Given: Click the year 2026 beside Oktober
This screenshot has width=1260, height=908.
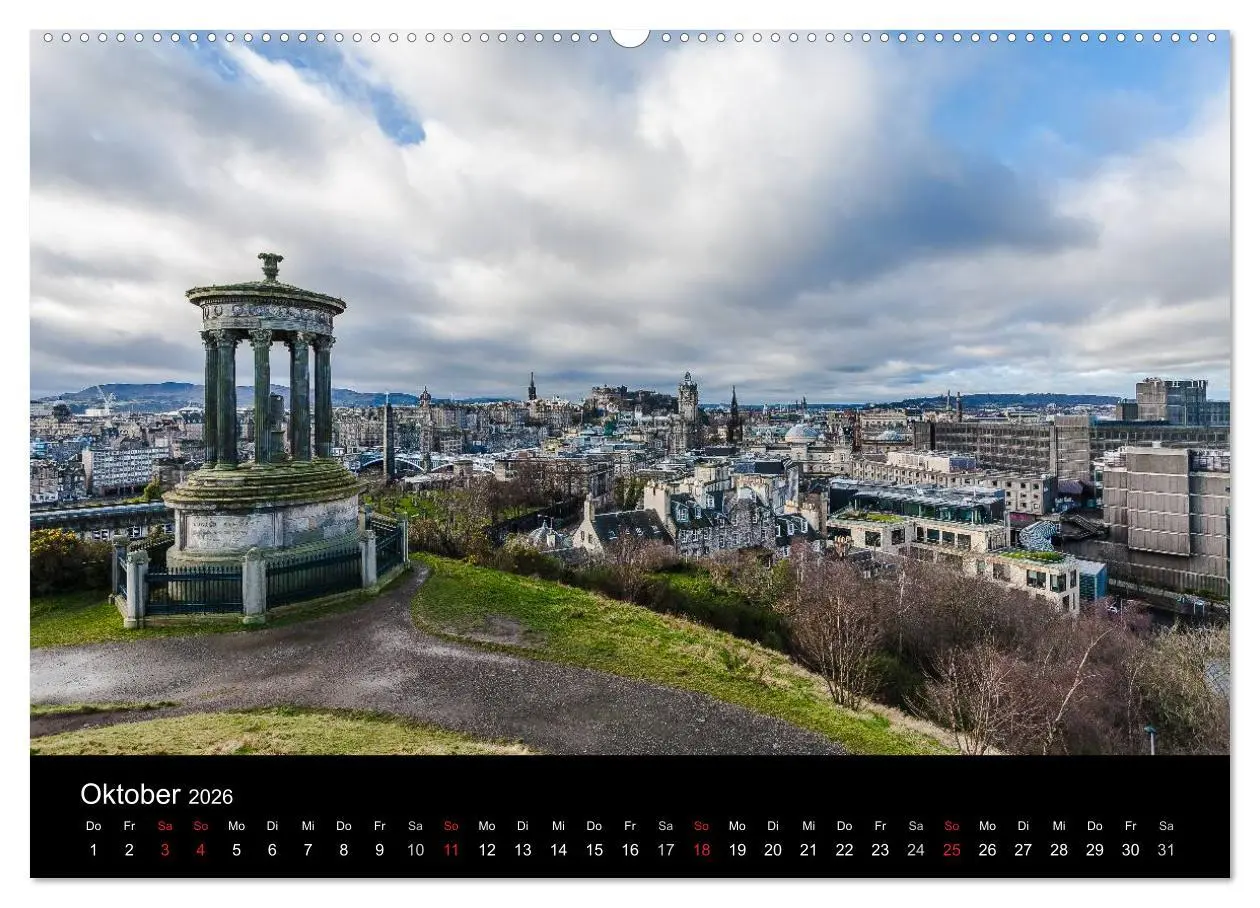Looking at the screenshot, I should point(210,797).
